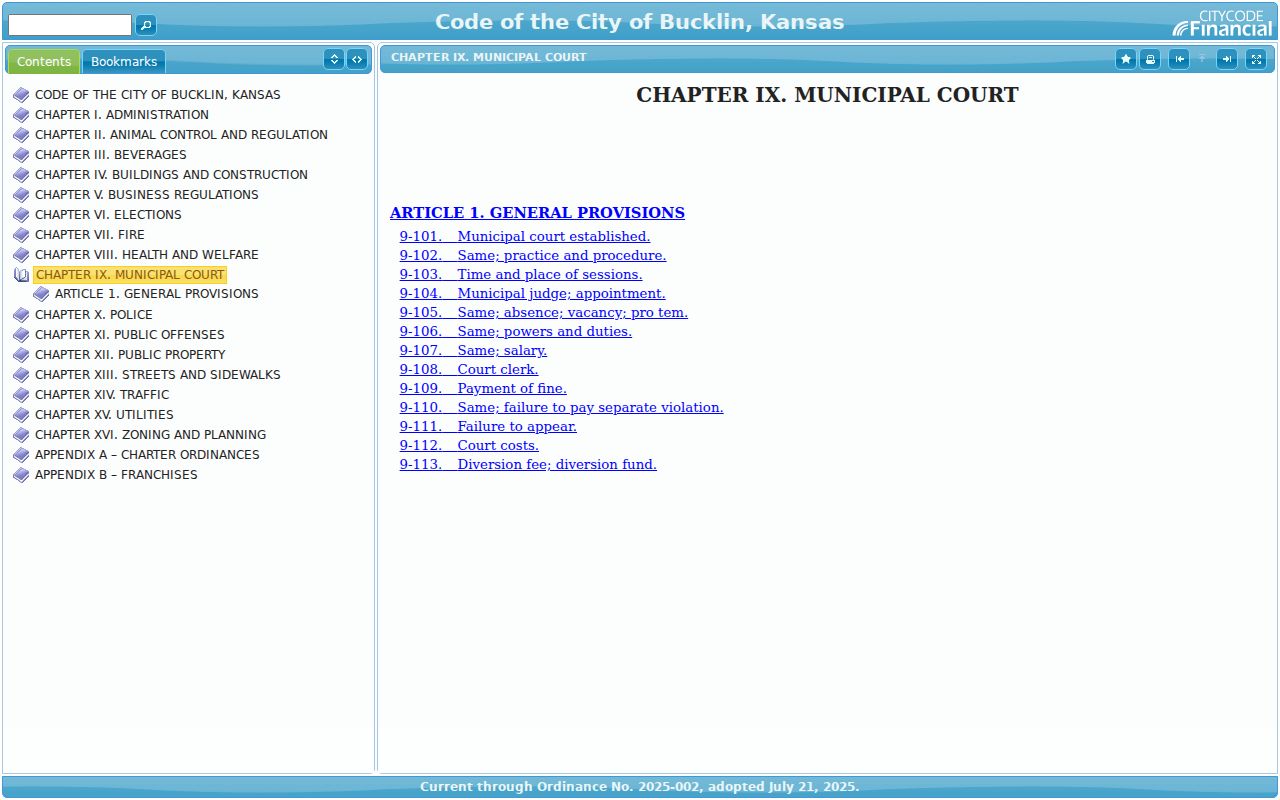This screenshot has width=1280, height=800.
Task: Go to the next section arrow
Action: click(x=1227, y=59)
